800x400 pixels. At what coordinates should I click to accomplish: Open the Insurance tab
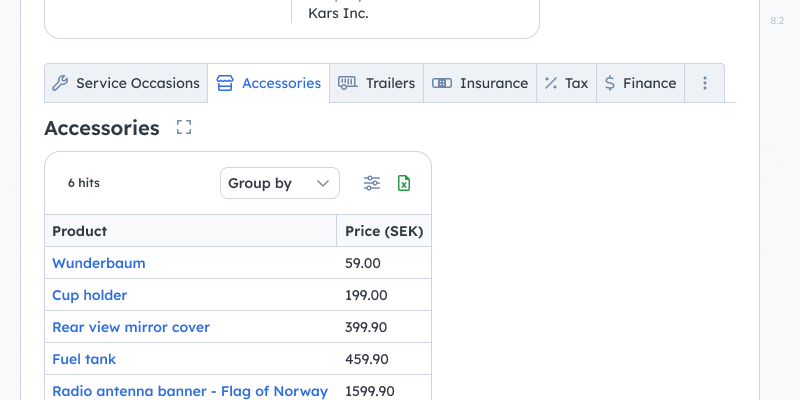click(480, 83)
